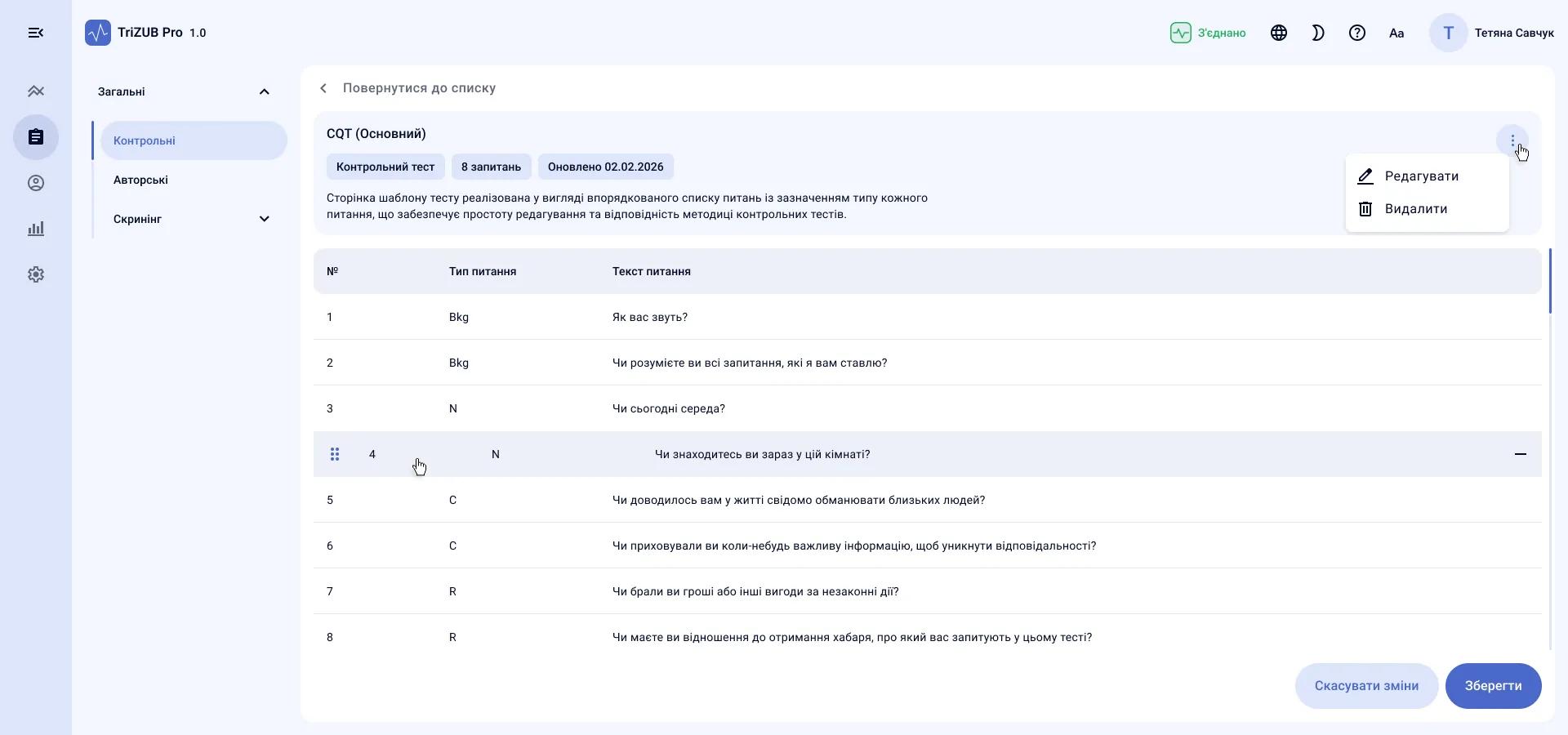Screen dimensions: 1568x735
Task: Open the bar chart statistics icon
Action: 36,229
